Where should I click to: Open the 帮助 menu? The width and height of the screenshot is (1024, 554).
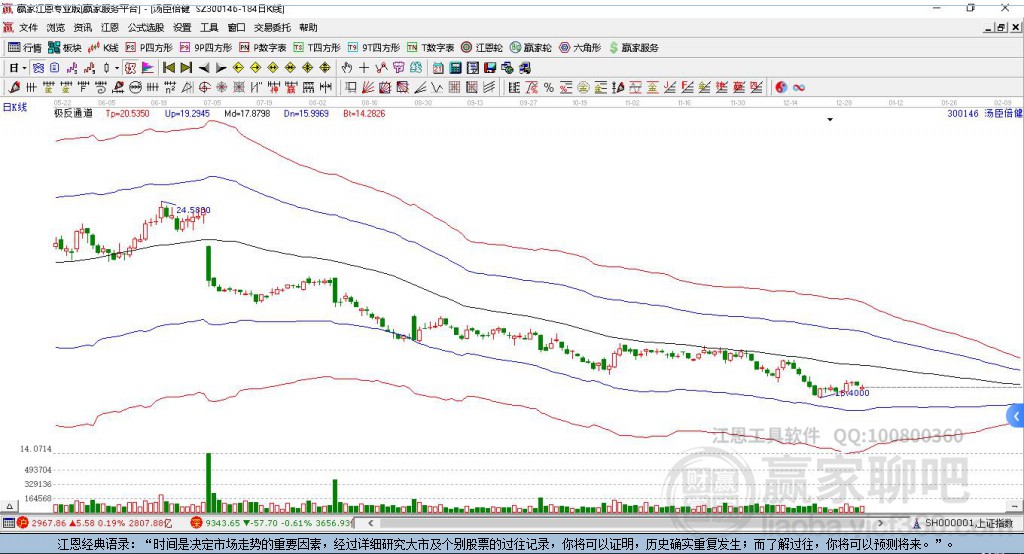click(308, 27)
